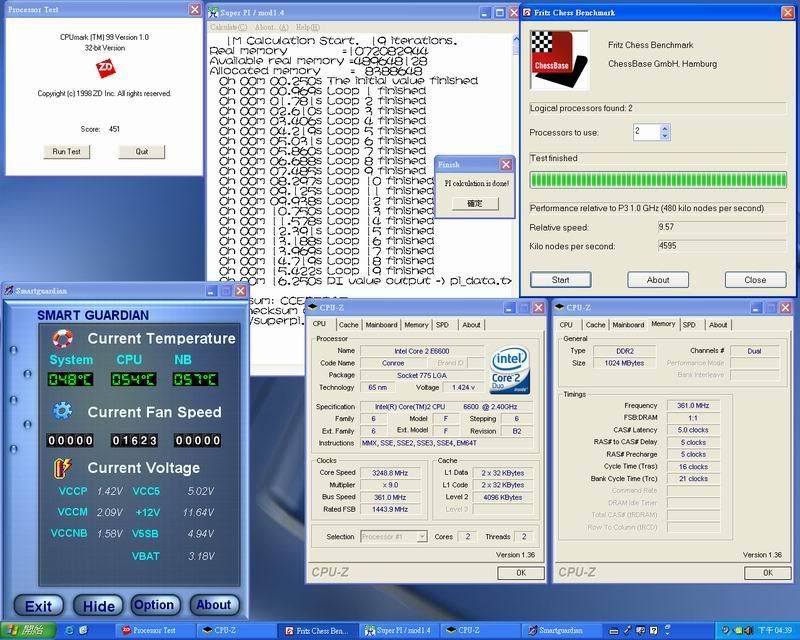
Task: Switch to Cache tab in left CPU-Z window
Action: (x=348, y=325)
